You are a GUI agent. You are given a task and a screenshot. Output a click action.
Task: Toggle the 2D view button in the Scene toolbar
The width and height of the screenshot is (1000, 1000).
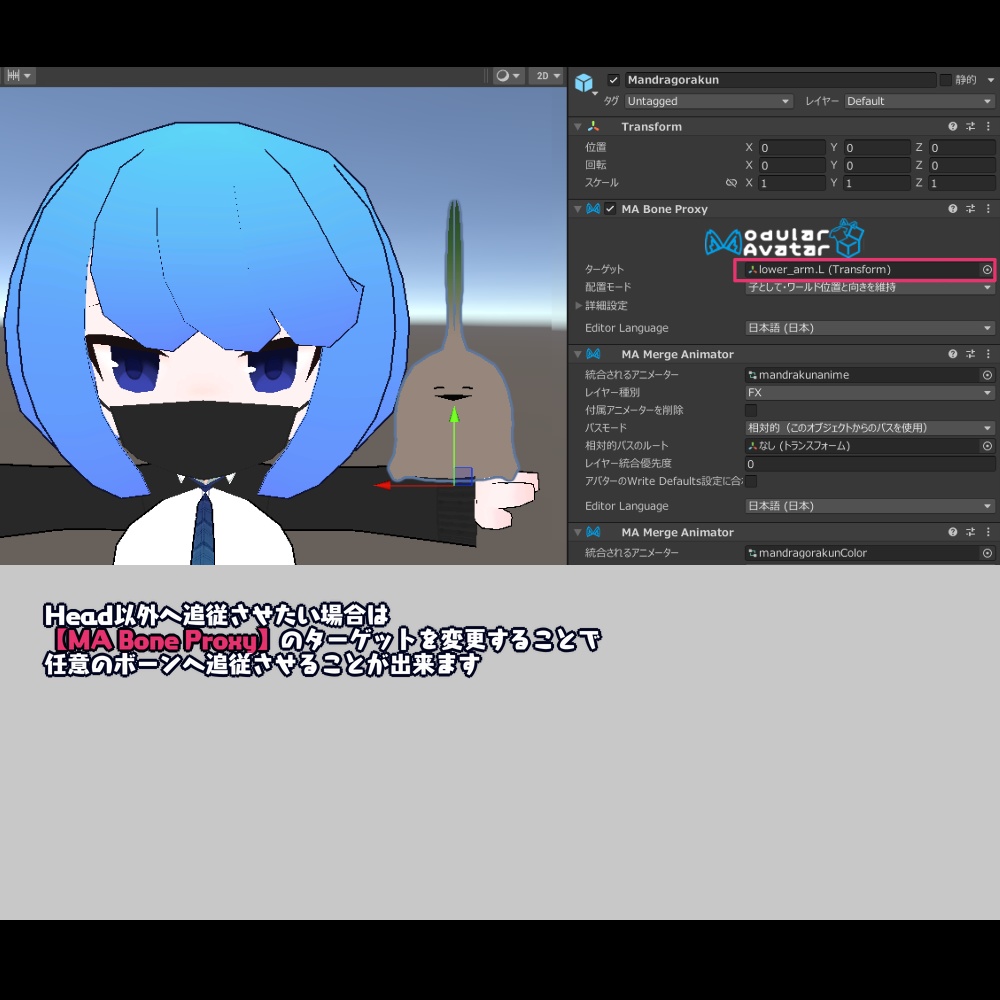click(540, 75)
